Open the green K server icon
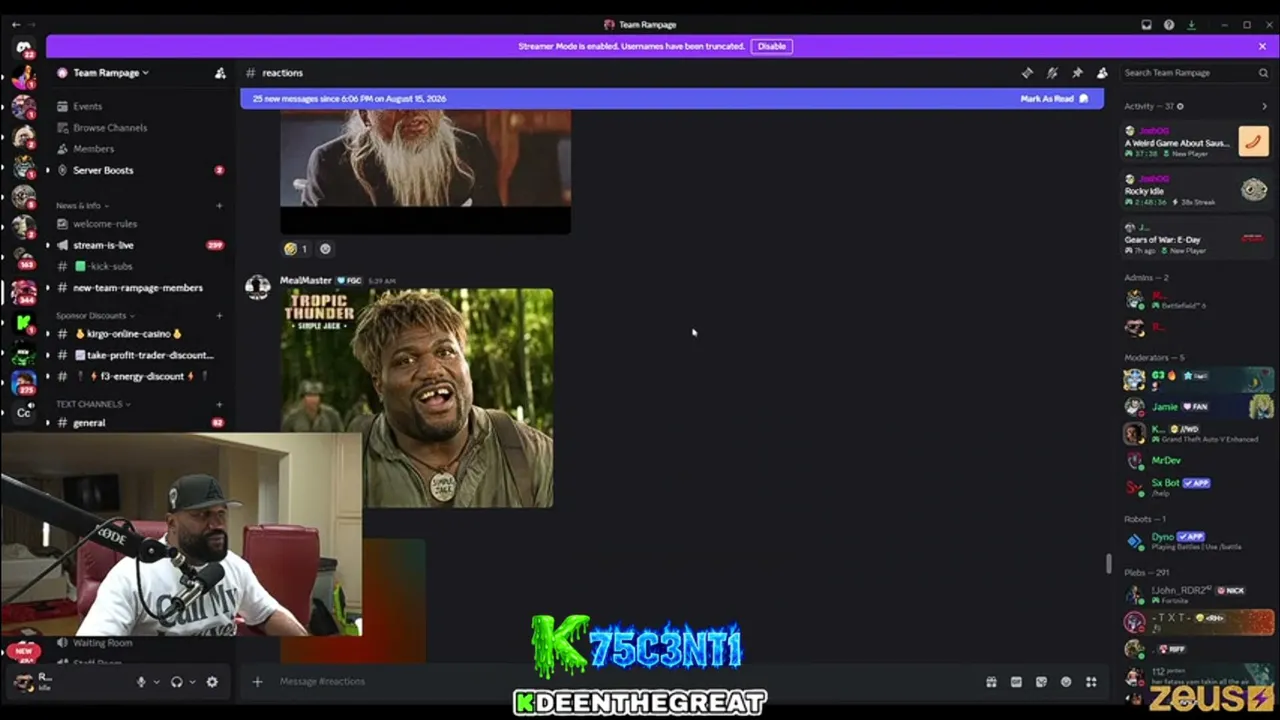This screenshot has width=1280, height=720. (24, 322)
